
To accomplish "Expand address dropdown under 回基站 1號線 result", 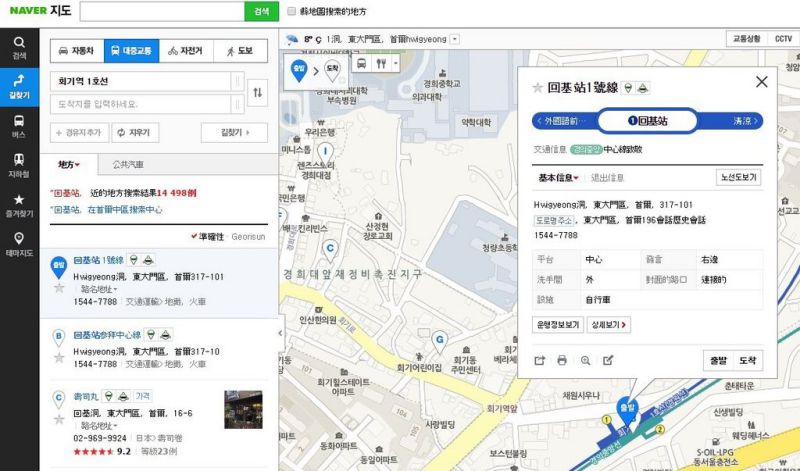I will [98, 289].
